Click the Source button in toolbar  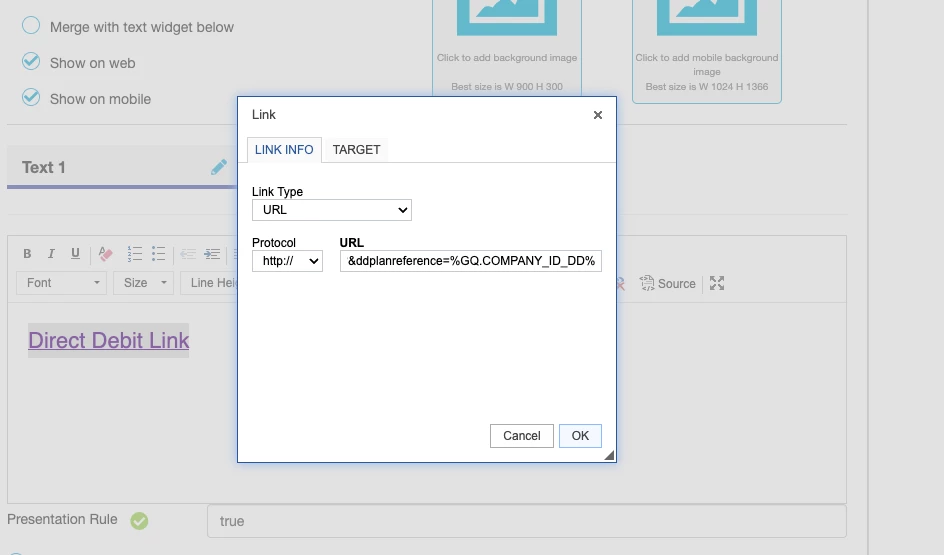coord(668,284)
